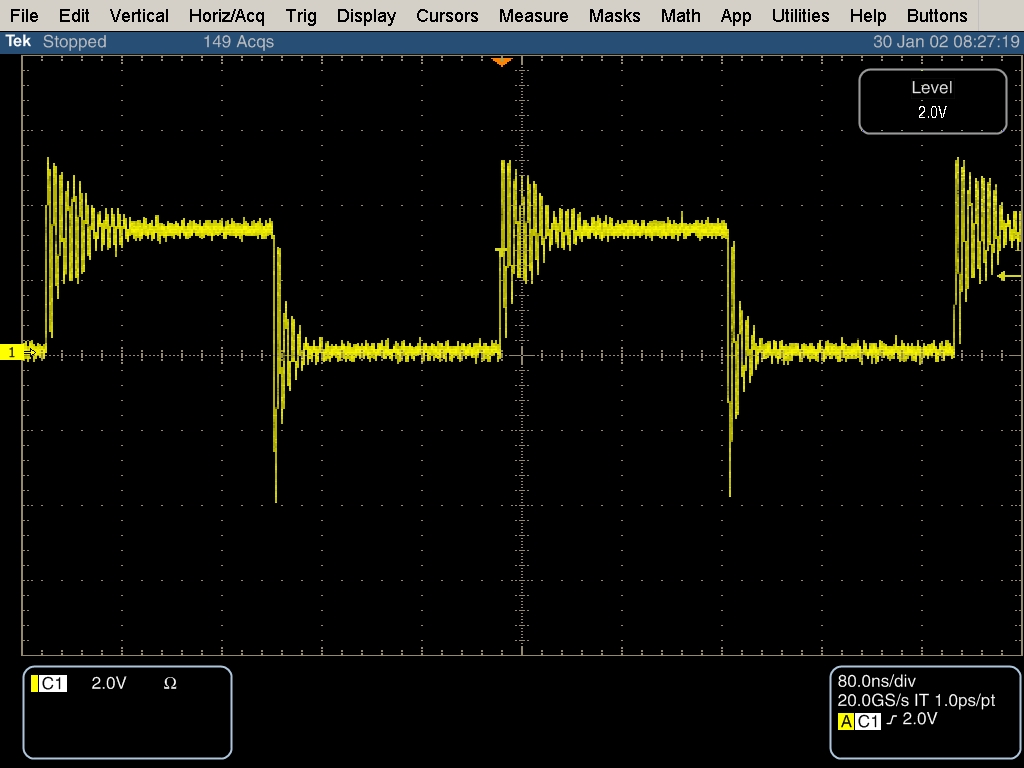Click the rising edge trigger slope icon
This screenshot has height=768, width=1024.
click(x=891, y=720)
